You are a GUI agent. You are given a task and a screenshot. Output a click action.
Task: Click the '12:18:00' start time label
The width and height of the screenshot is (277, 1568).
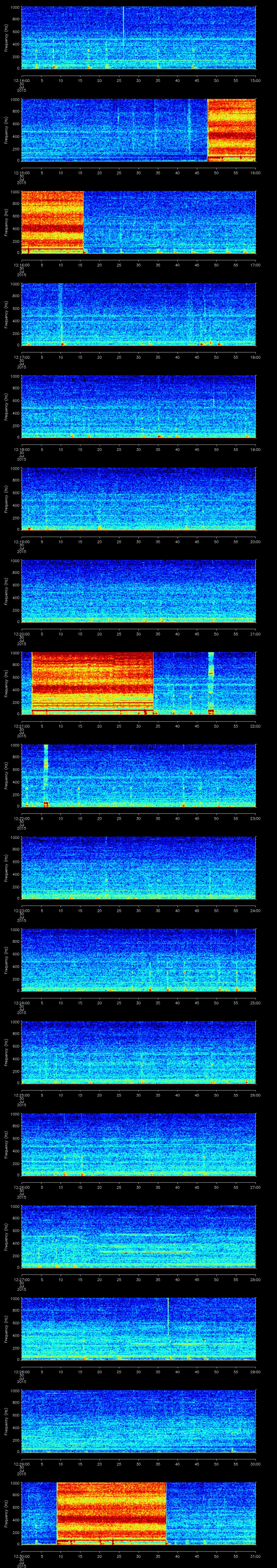21,449
